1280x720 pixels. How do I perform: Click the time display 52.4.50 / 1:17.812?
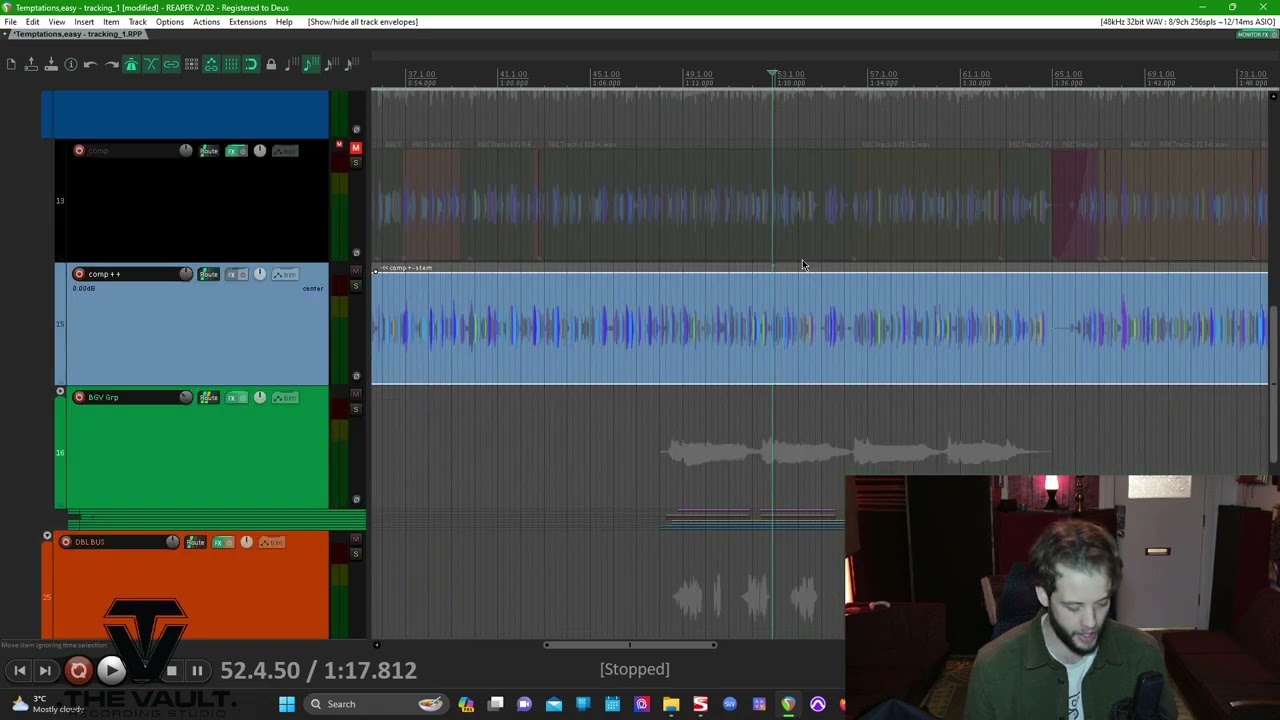point(318,670)
